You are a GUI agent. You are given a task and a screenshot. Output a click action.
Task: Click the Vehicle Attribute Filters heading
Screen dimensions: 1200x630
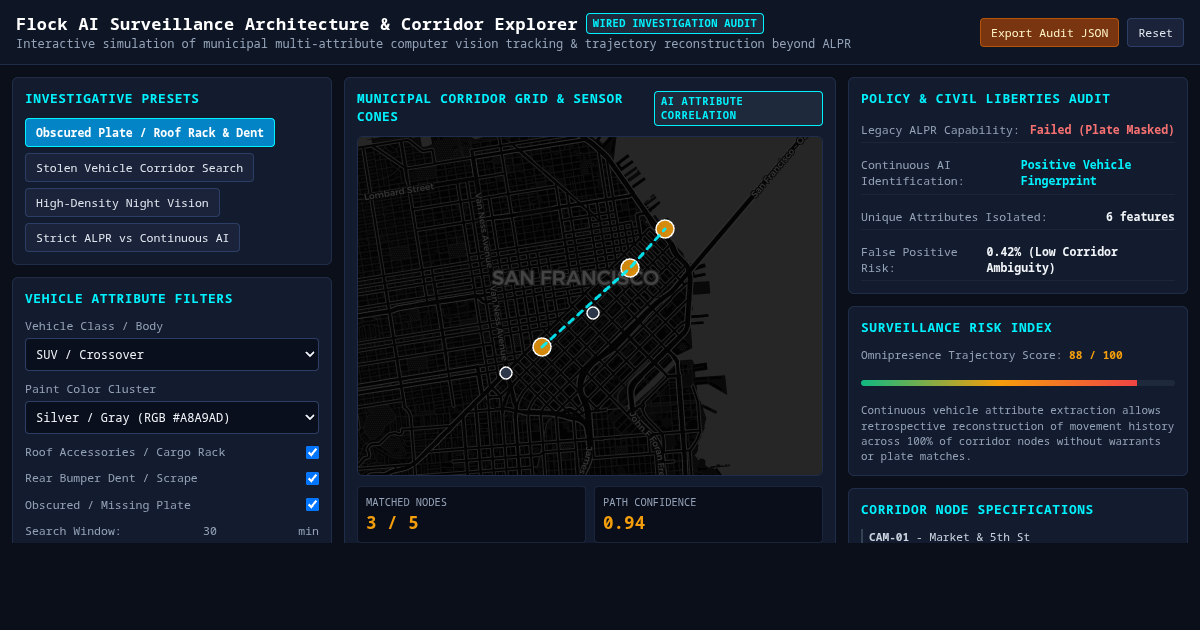tap(129, 299)
